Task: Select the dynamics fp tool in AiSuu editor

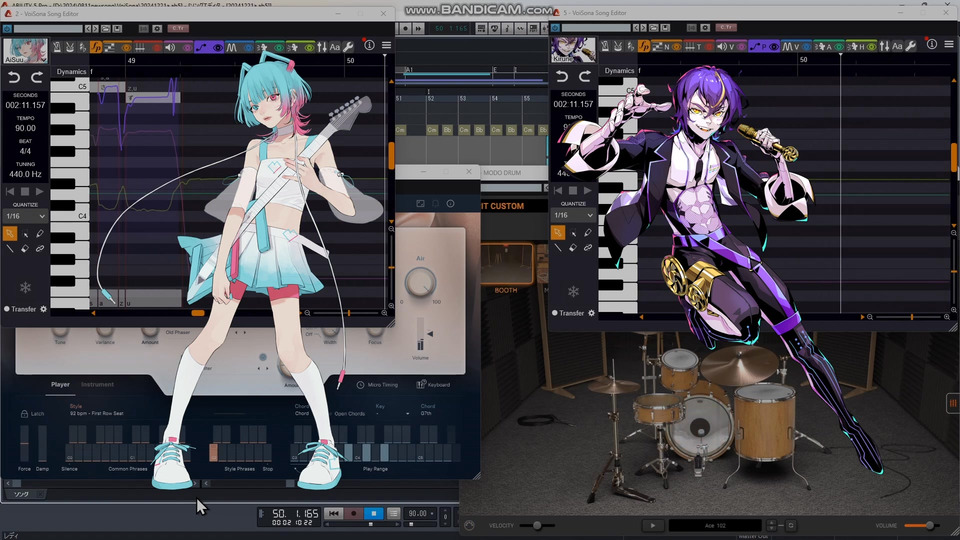Action: pyautogui.click(x=96, y=46)
